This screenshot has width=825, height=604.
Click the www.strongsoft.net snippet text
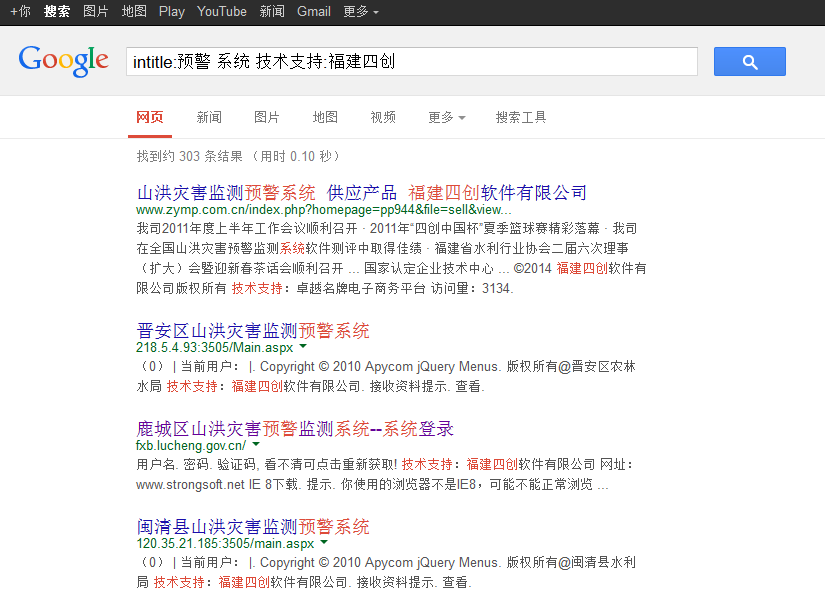(190, 484)
